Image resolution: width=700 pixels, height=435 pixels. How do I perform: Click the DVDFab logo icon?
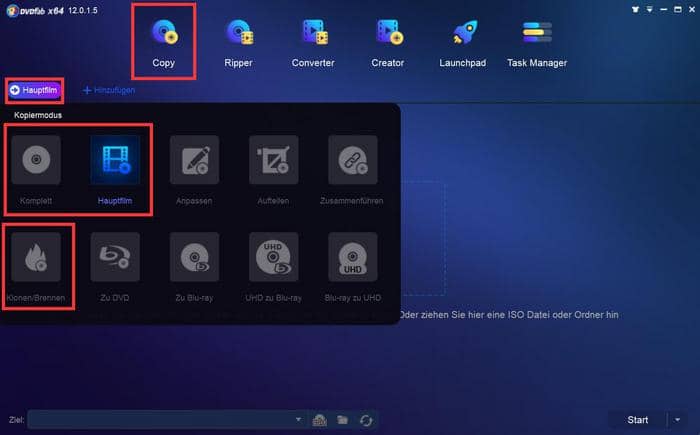(12, 10)
